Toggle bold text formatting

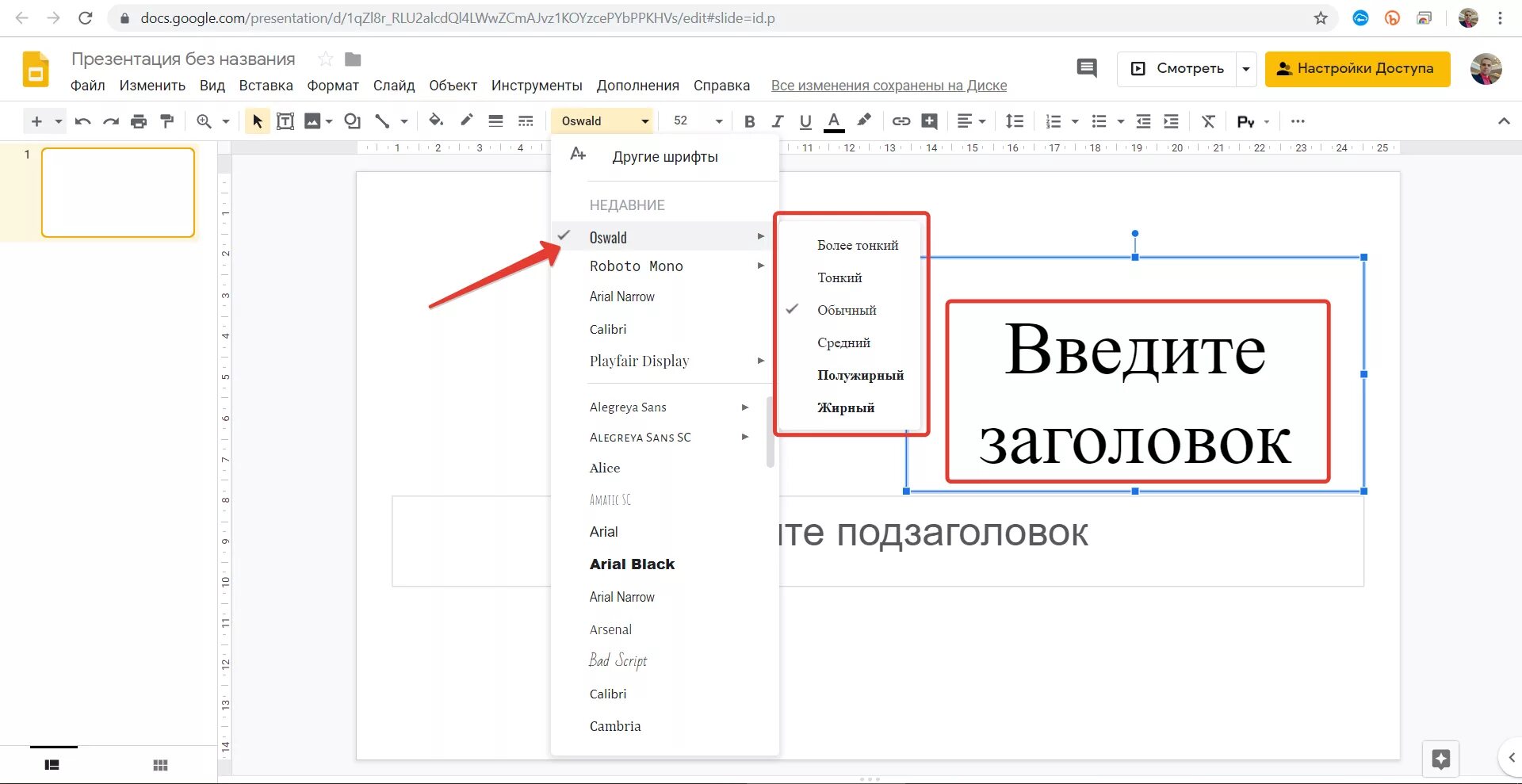pos(749,121)
